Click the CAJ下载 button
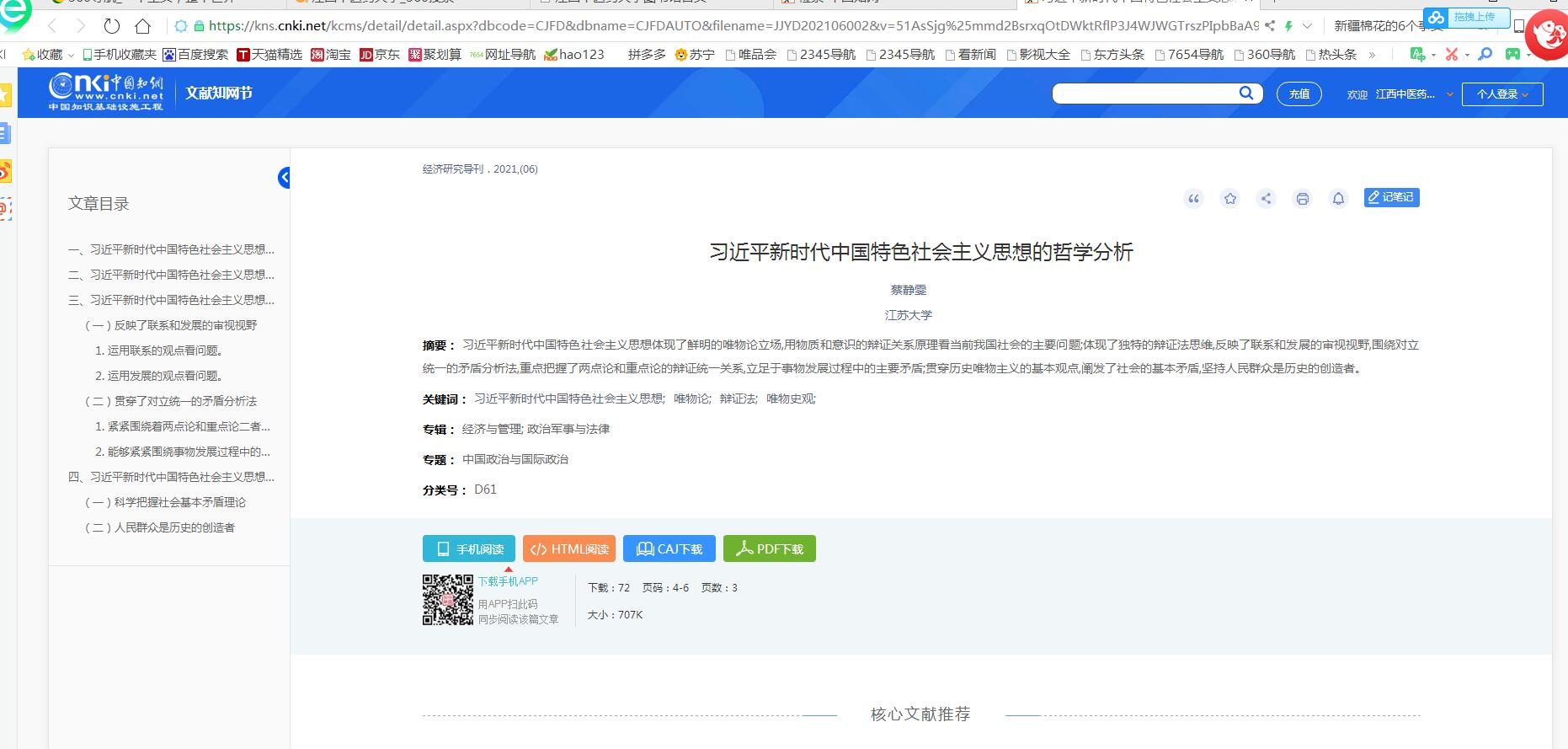1568x749 pixels. click(x=669, y=548)
